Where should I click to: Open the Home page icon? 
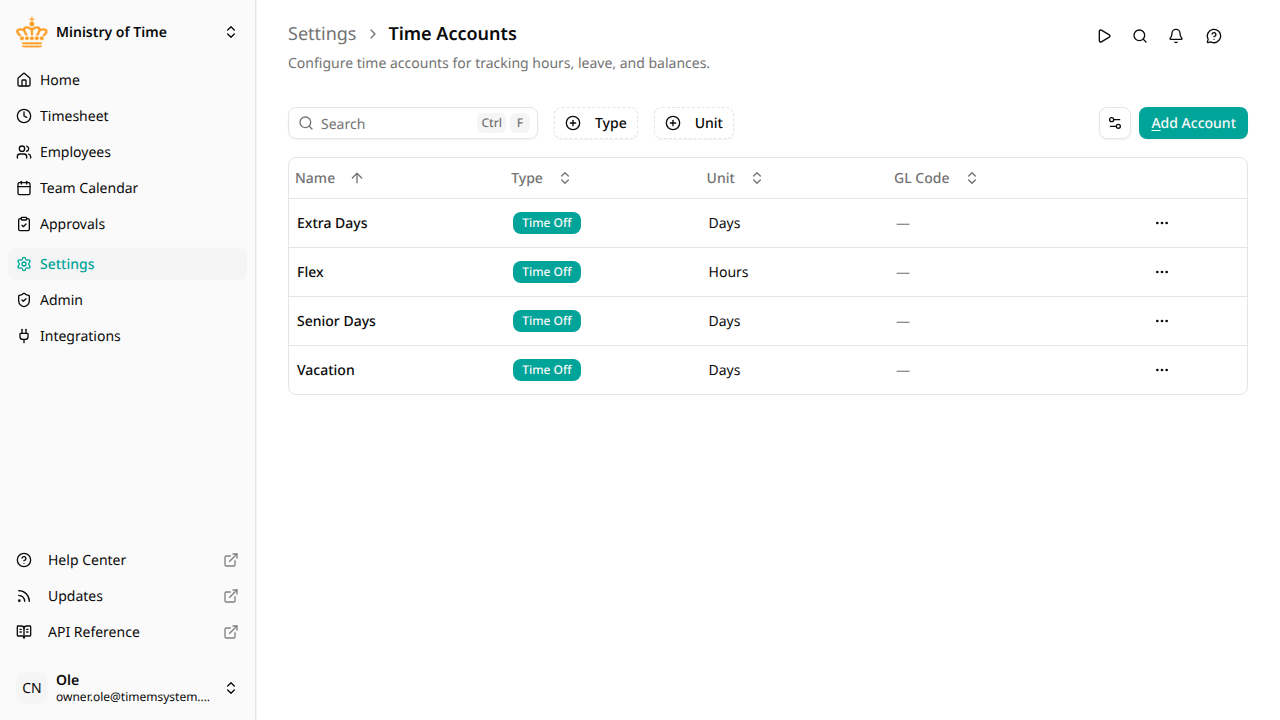coord(24,80)
